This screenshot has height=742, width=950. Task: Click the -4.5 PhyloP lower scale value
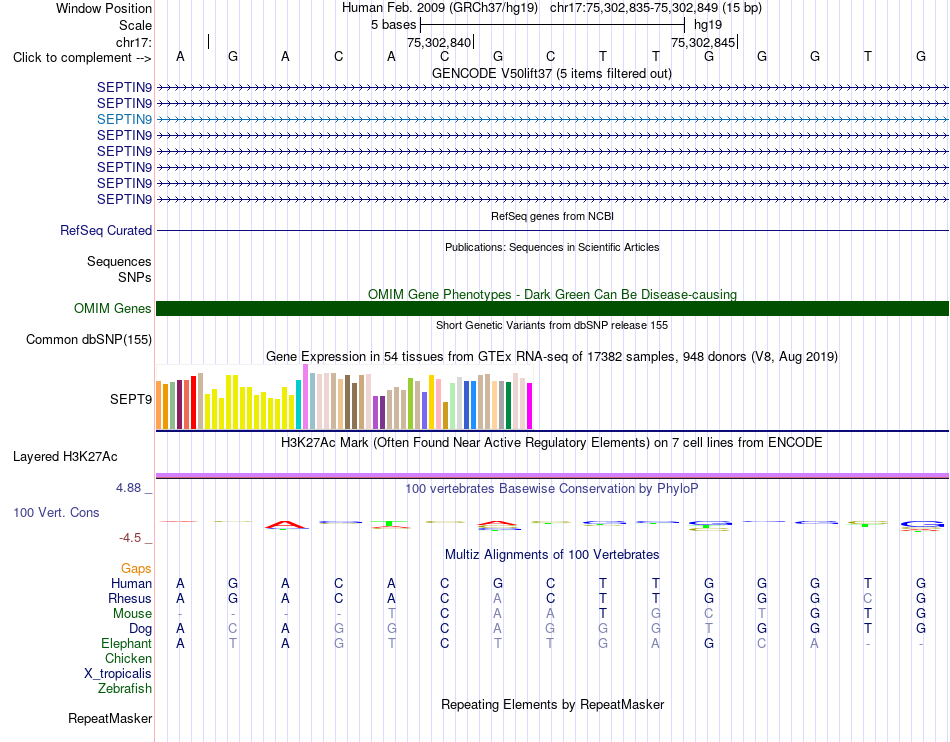pos(130,538)
